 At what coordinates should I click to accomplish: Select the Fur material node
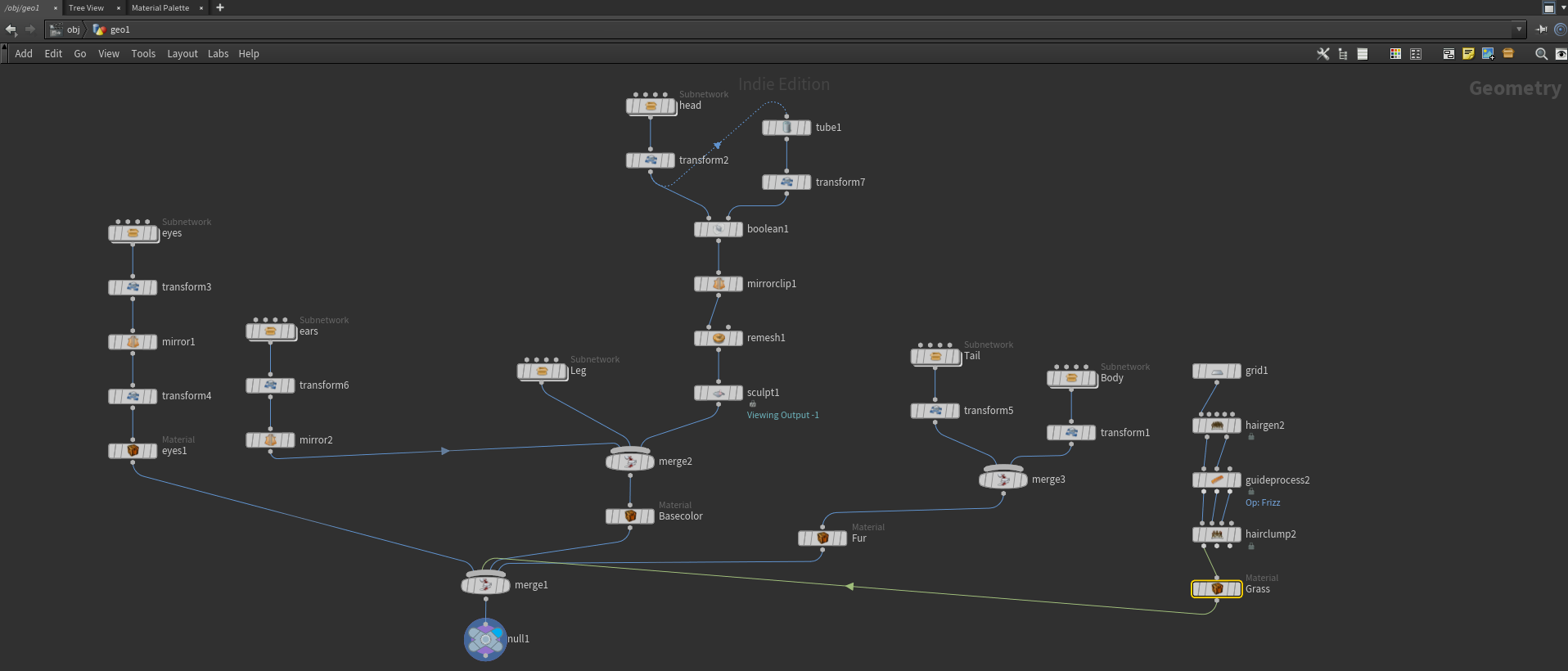coord(822,538)
